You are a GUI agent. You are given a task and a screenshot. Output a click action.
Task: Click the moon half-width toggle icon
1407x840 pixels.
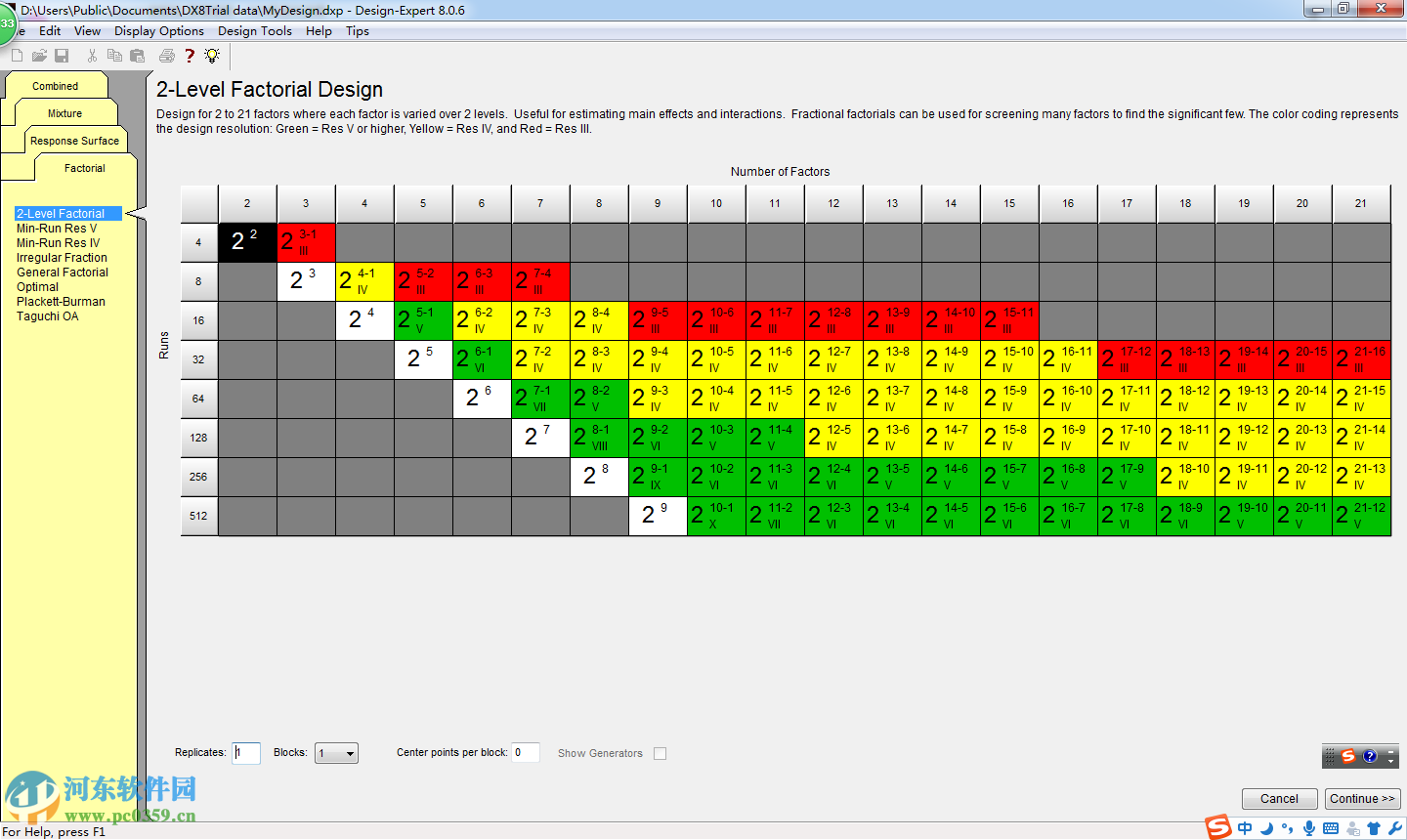(1267, 828)
